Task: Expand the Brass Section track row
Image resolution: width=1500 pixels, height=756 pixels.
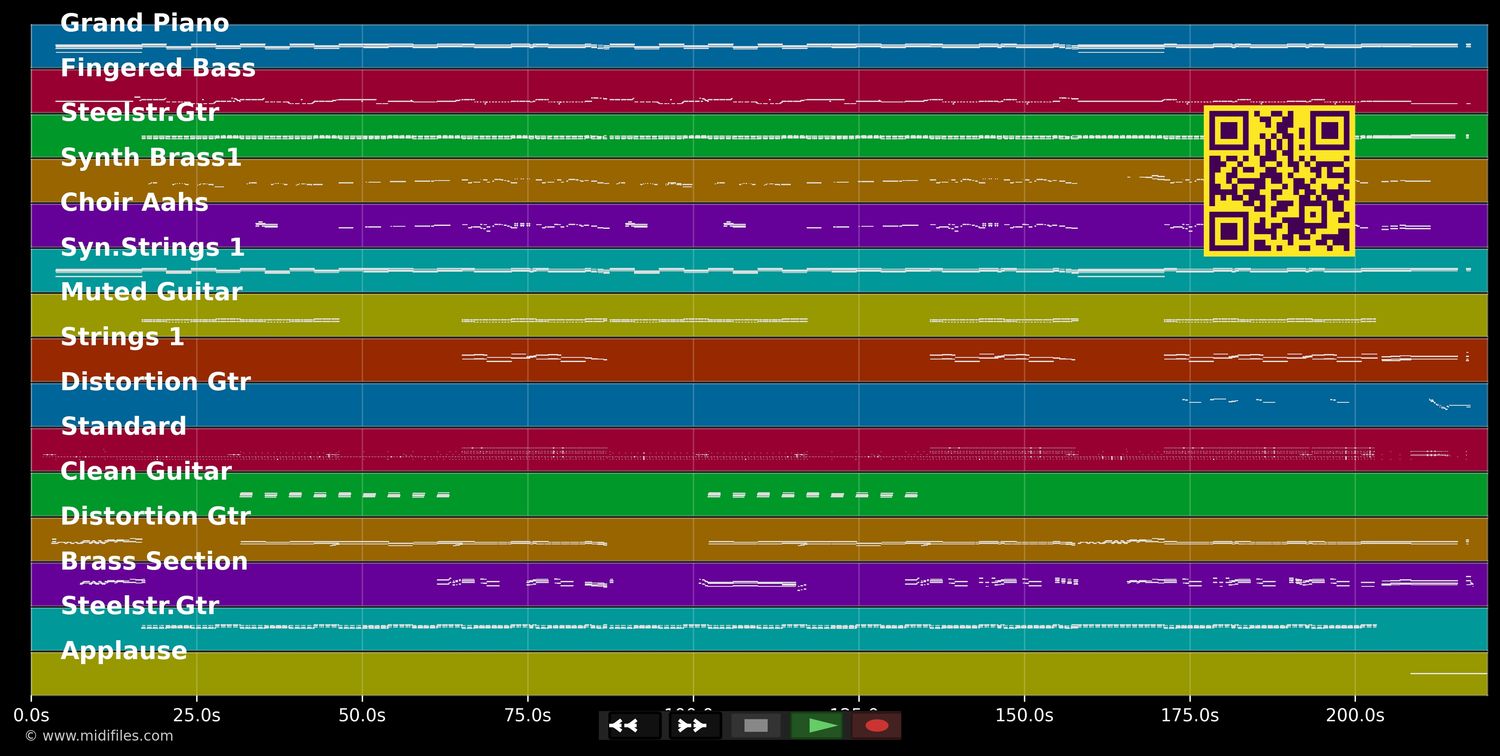Action: click(x=154, y=561)
